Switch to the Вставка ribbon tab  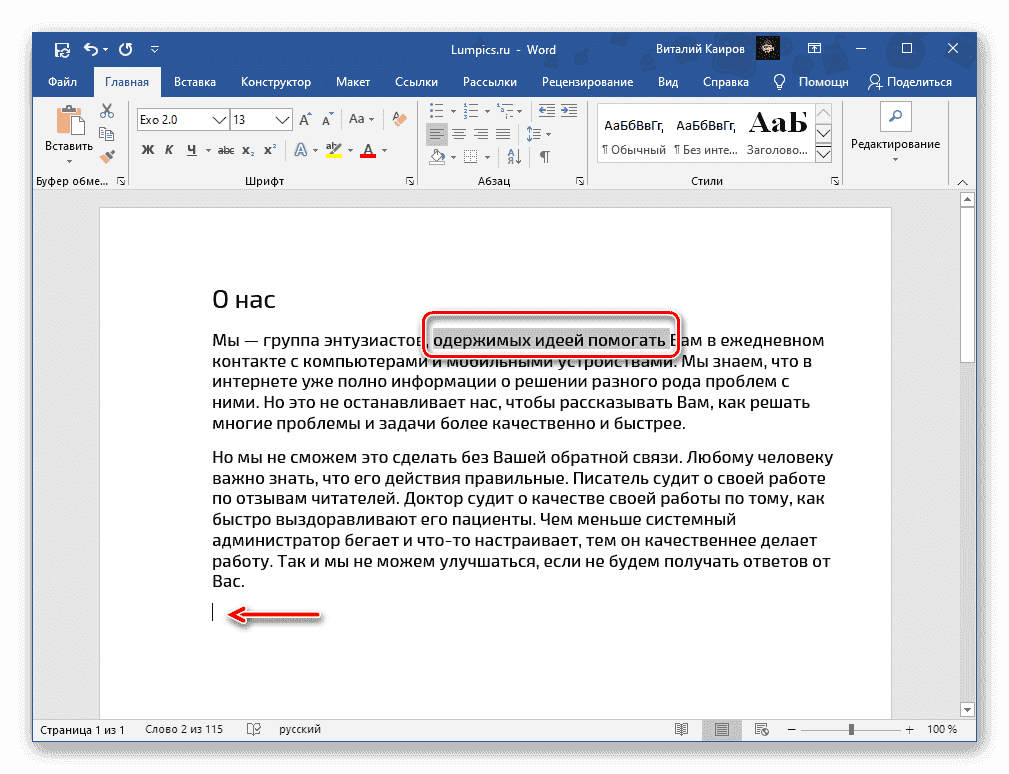tap(194, 82)
